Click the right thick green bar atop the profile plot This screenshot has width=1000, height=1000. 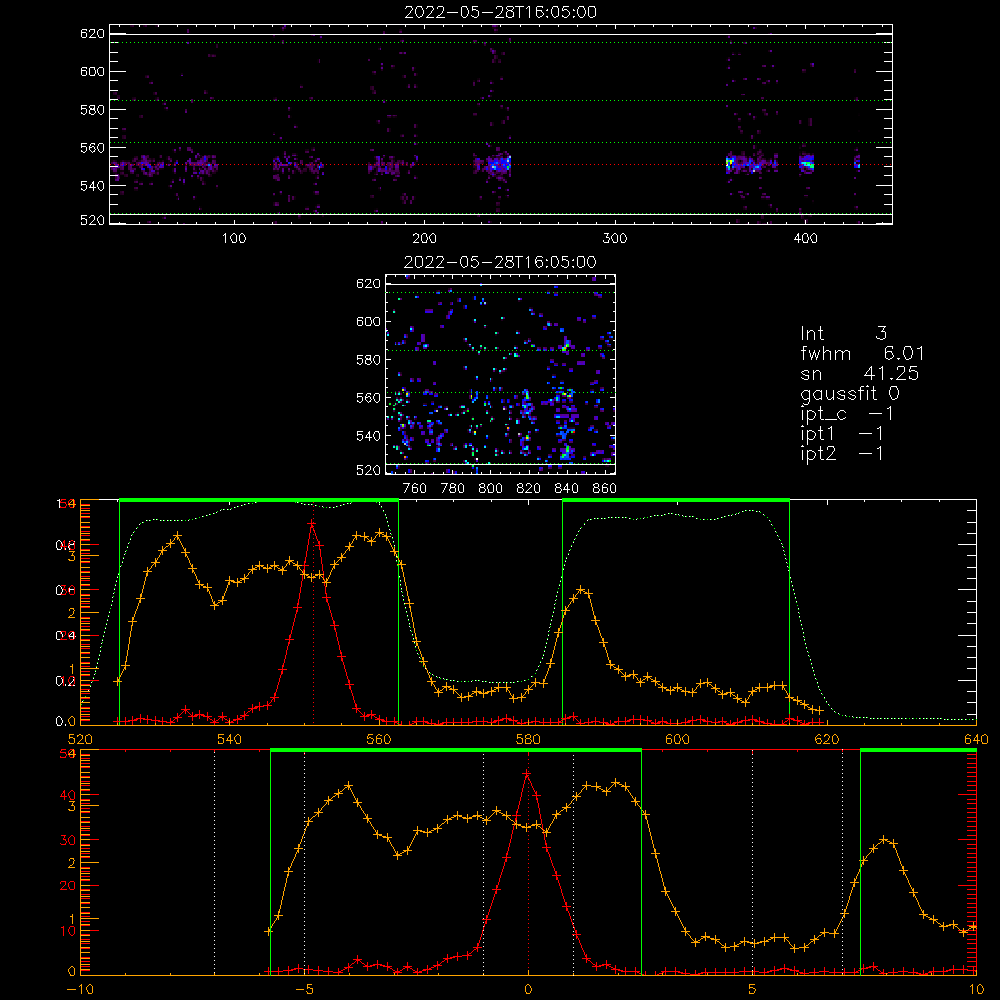676,500
